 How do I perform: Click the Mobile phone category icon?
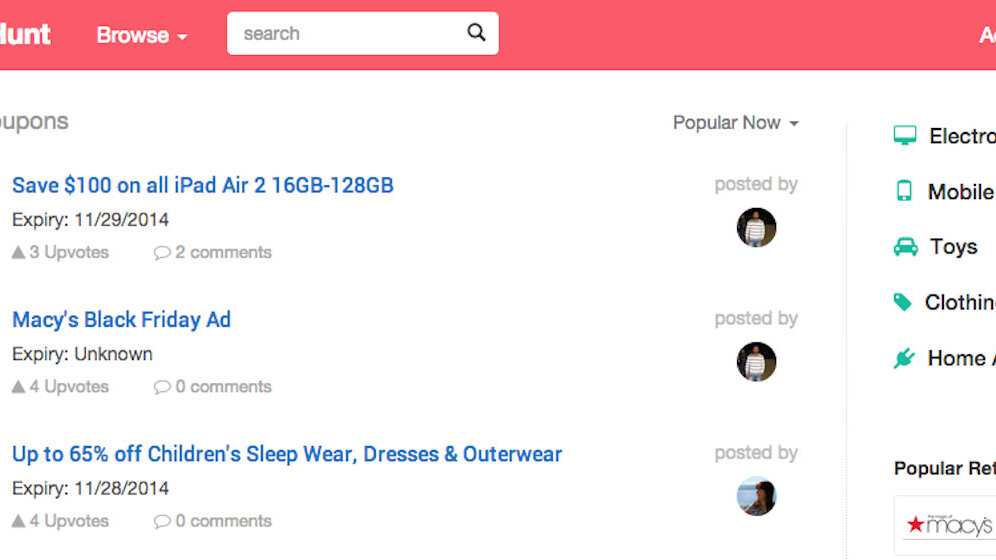pos(904,191)
